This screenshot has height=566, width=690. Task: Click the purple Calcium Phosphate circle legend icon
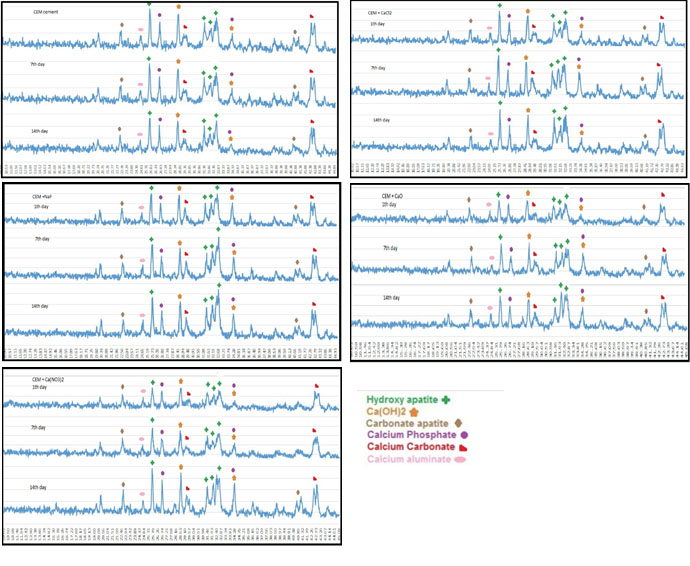pyautogui.click(x=466, y=435)
